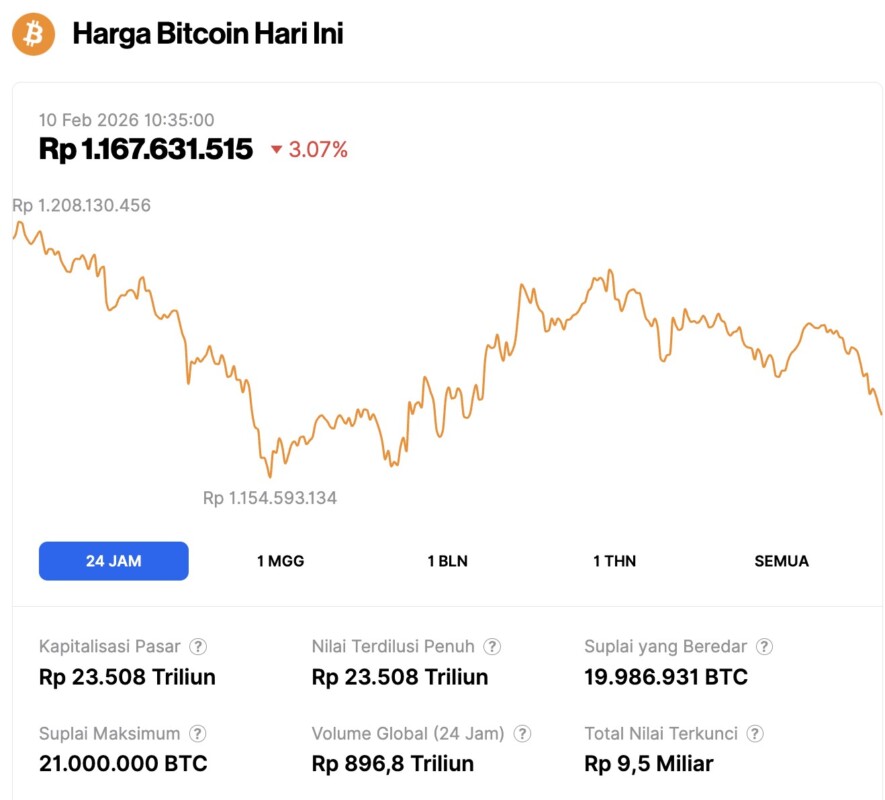Click the lowest price label Rp 1.154.593.134
This screenshot has height=800, width=885.
[269, 498]
